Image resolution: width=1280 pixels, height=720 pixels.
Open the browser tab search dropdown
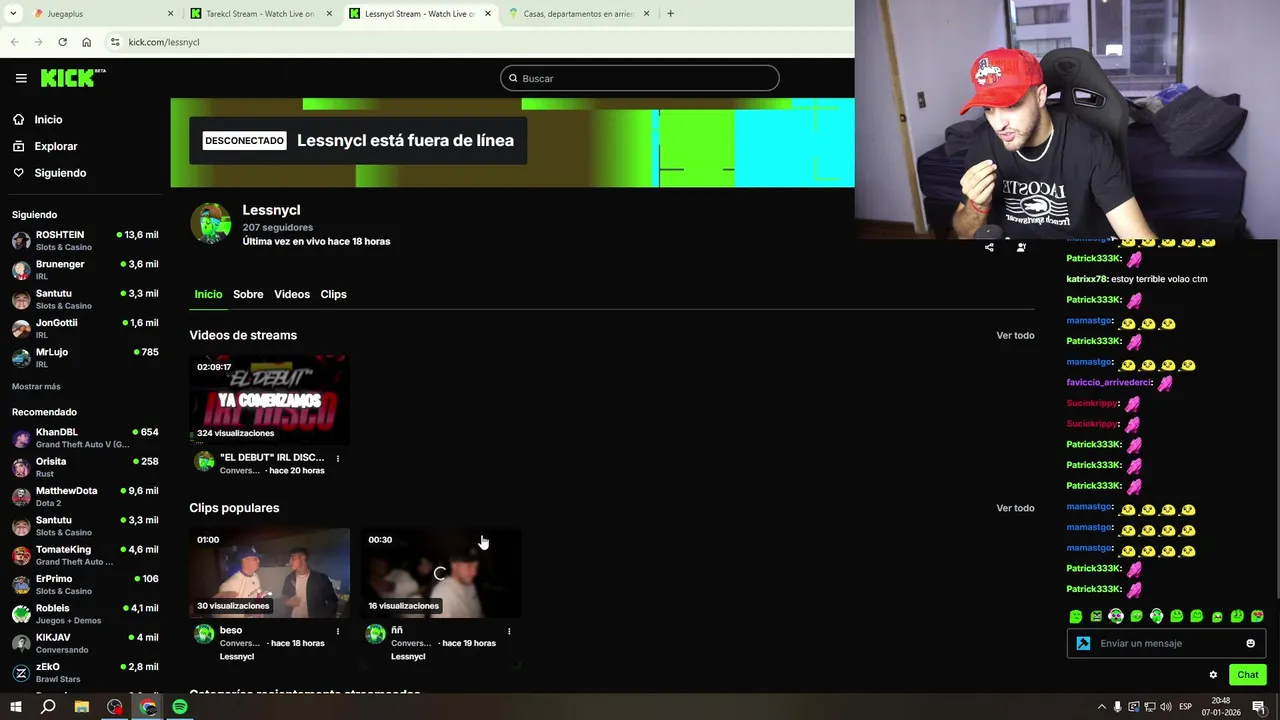tap(11, 14)
